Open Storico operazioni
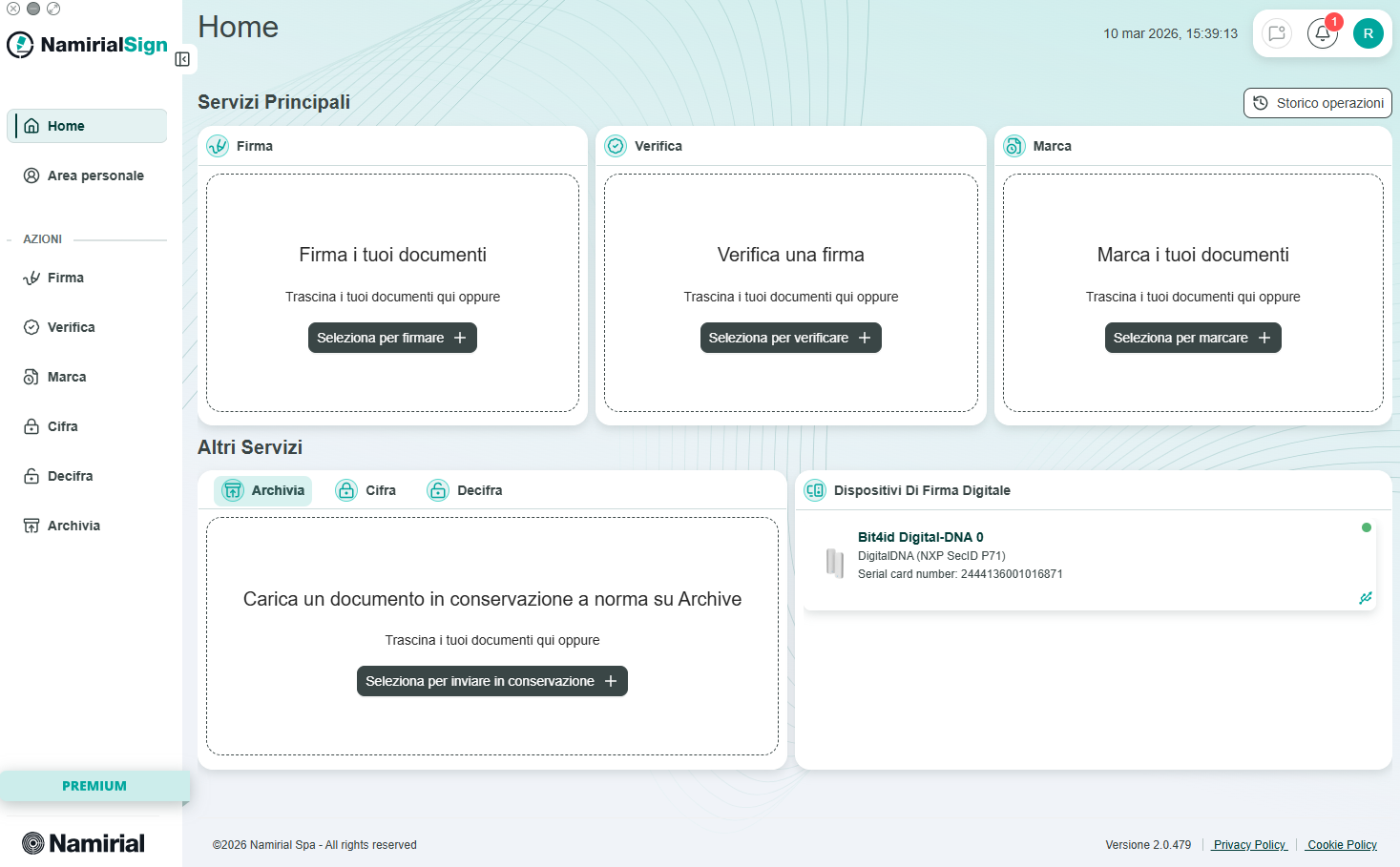The width and height of the screenshot is (1400, 867). [1317, 103]
